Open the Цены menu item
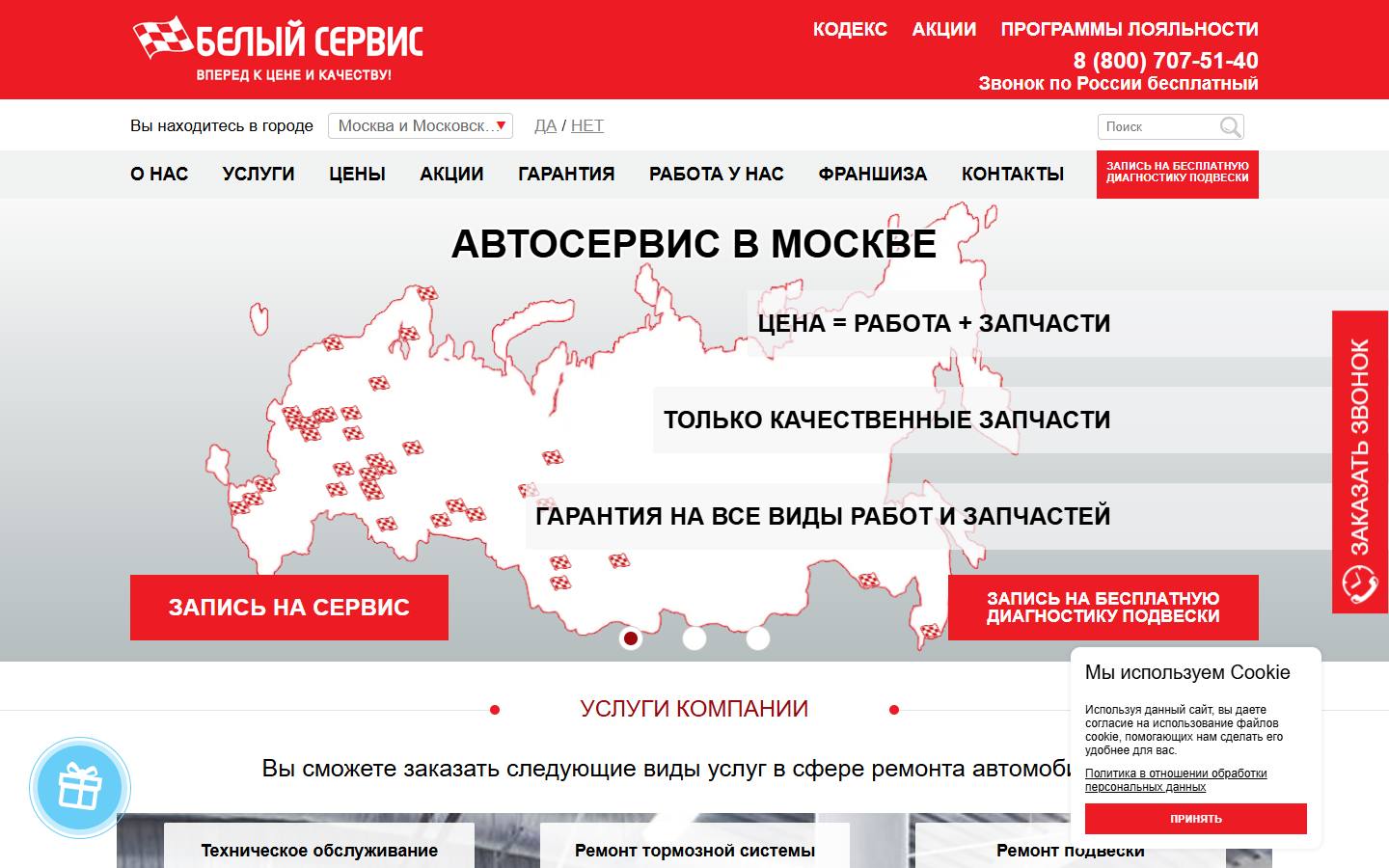 point(357,175)
